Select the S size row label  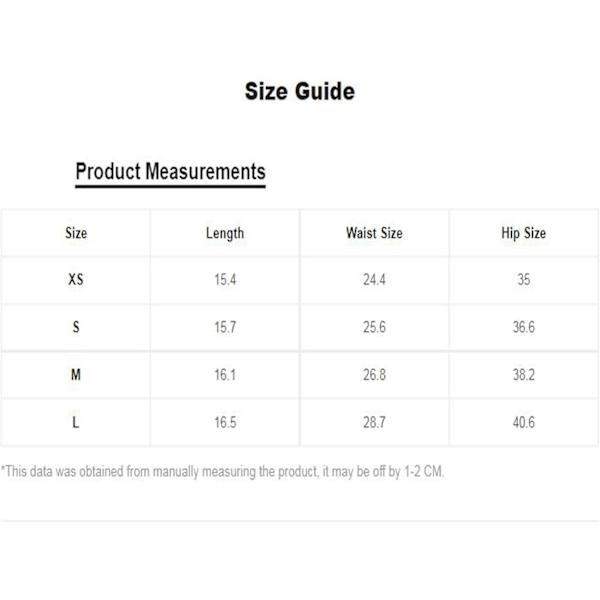[76, 327]
